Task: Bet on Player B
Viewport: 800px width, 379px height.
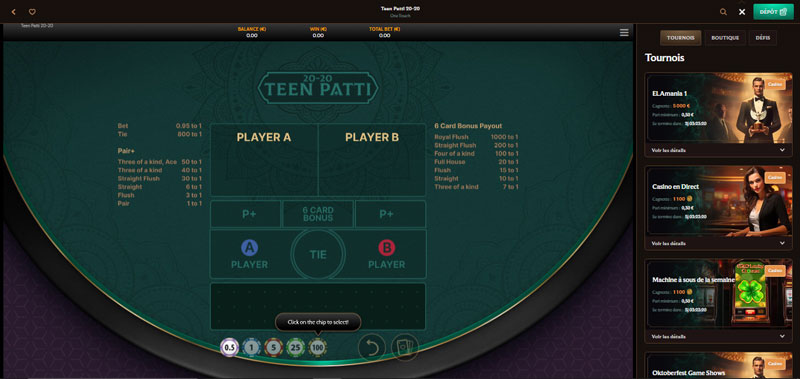Action: pos(386,255)
